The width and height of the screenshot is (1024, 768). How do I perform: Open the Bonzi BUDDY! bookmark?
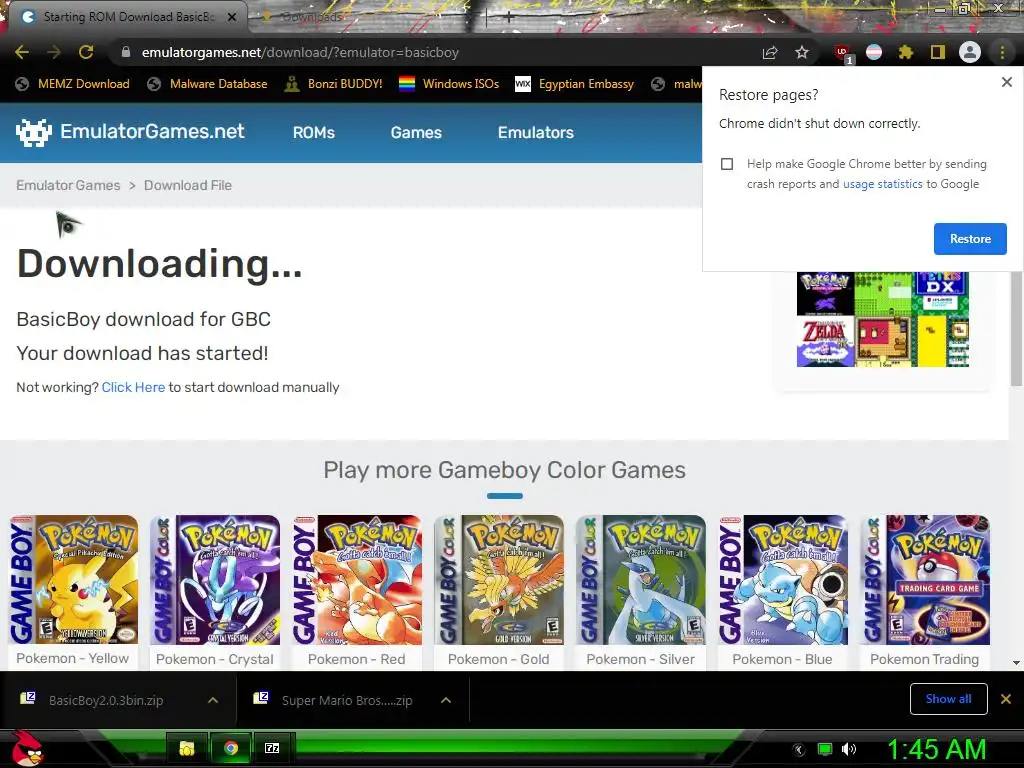(x=334, y=84)
